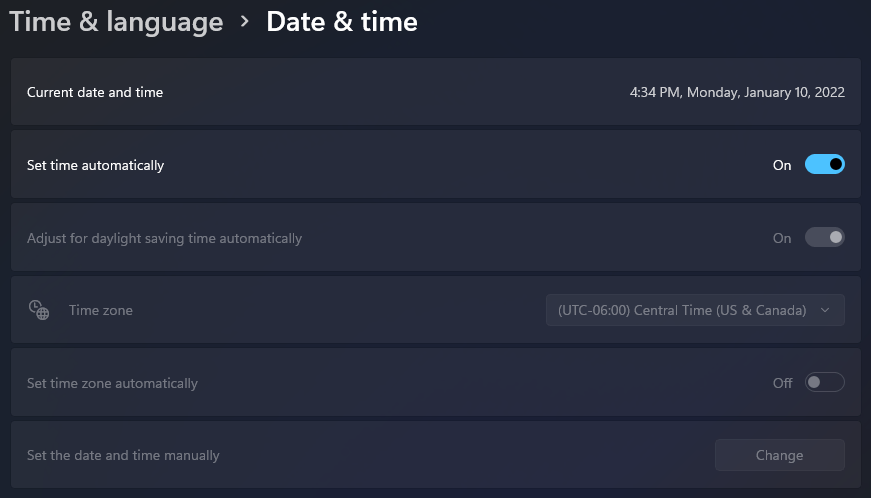871x498 pixels.
Task: Select the 4:34 PM Monday date text
Action: point(737,92)
